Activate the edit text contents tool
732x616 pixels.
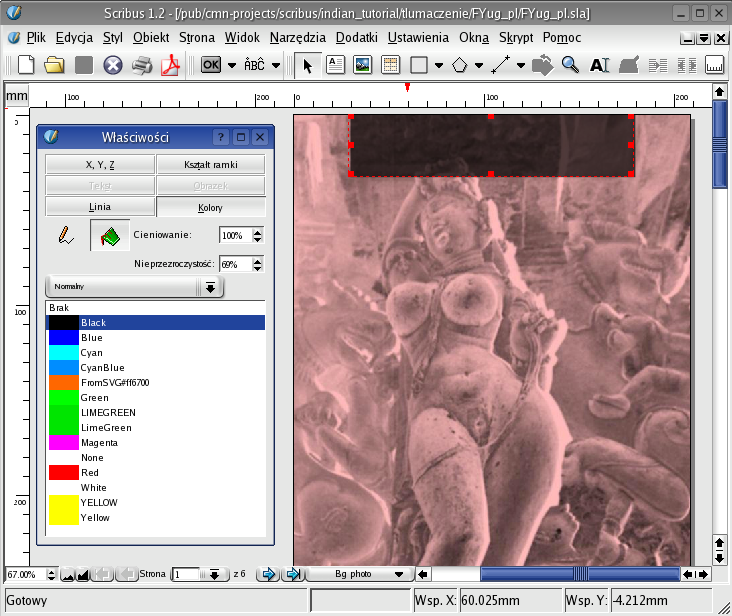(600, 65)
